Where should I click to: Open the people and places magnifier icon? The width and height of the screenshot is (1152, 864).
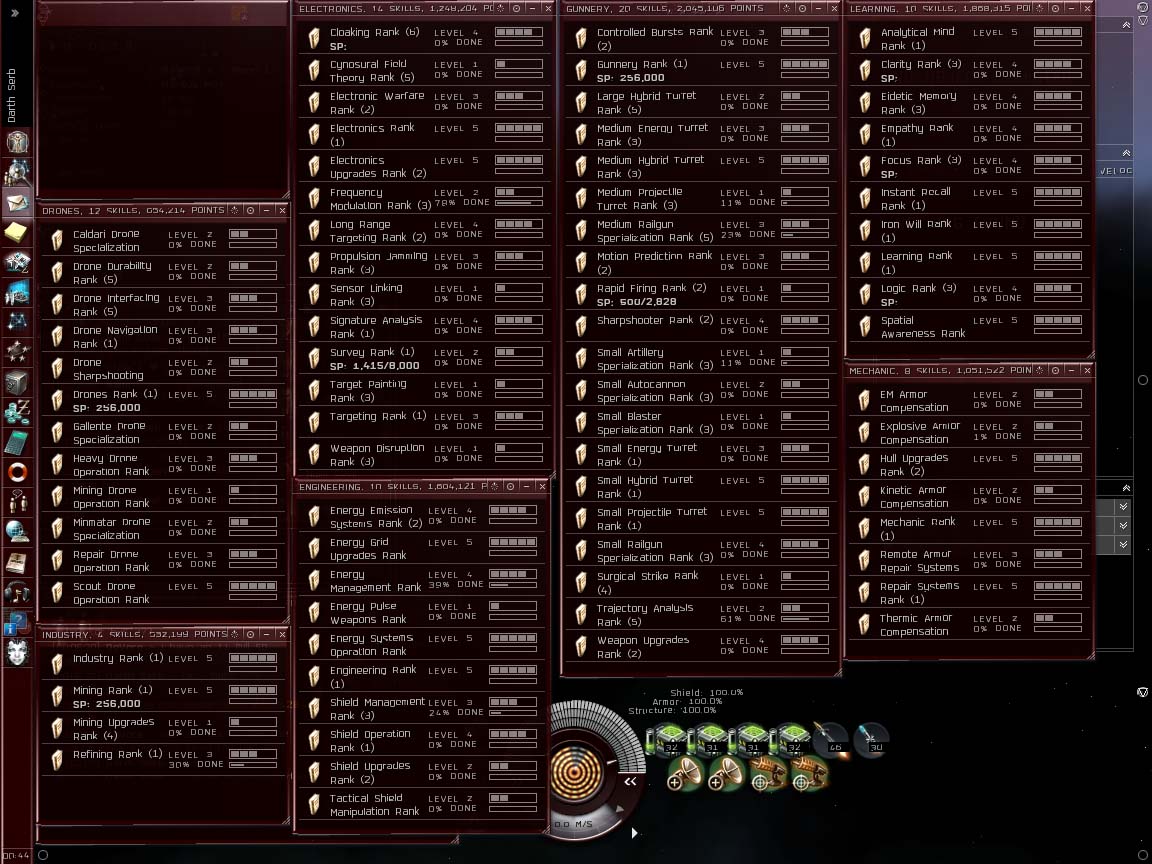17,172
